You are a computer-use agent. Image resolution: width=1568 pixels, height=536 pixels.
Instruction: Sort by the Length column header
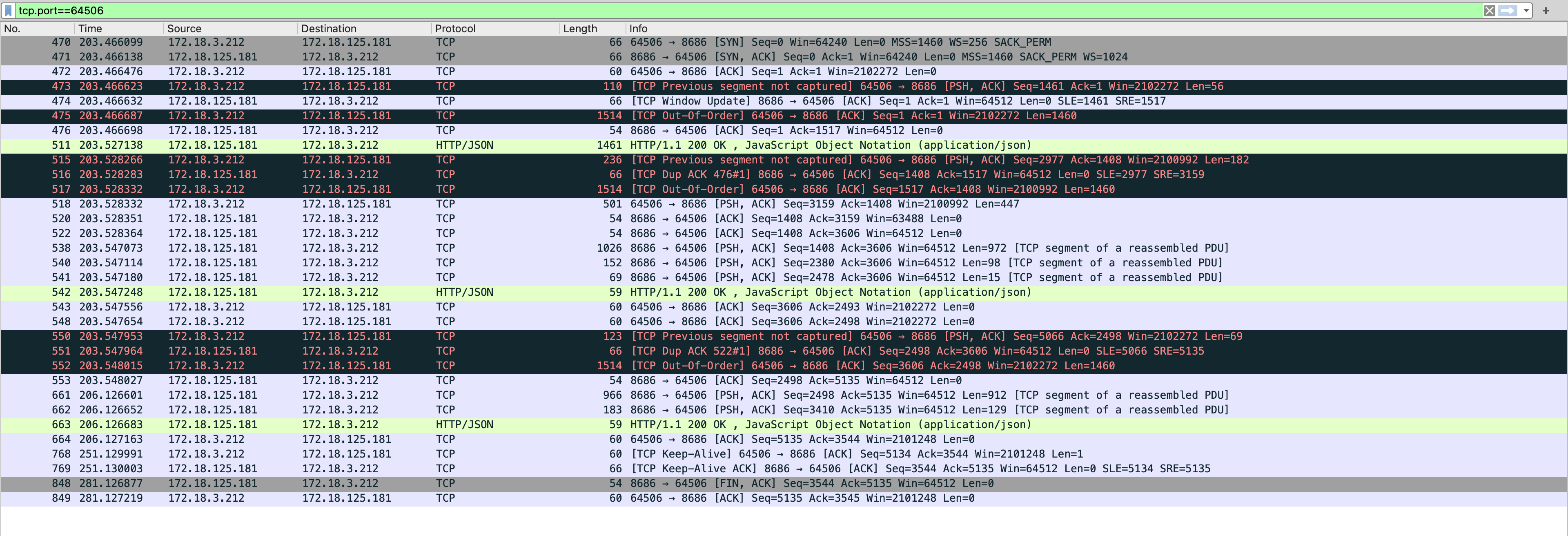(592, 29)
